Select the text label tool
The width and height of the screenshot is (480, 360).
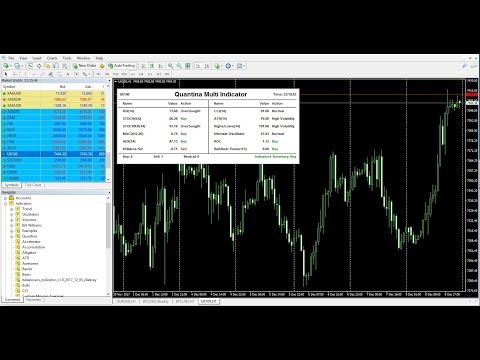coord(76,74)
